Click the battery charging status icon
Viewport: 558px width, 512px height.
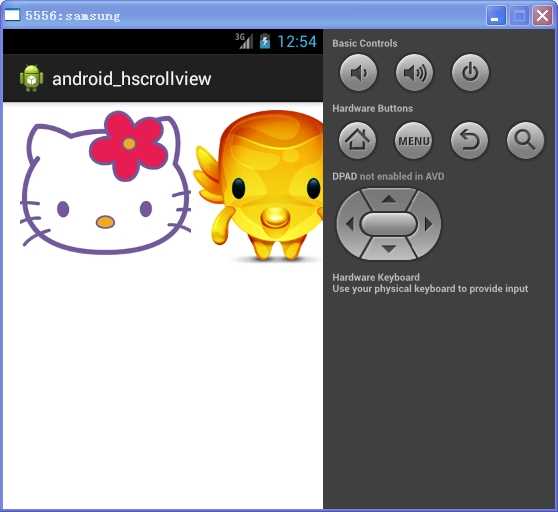coord(265,41)
